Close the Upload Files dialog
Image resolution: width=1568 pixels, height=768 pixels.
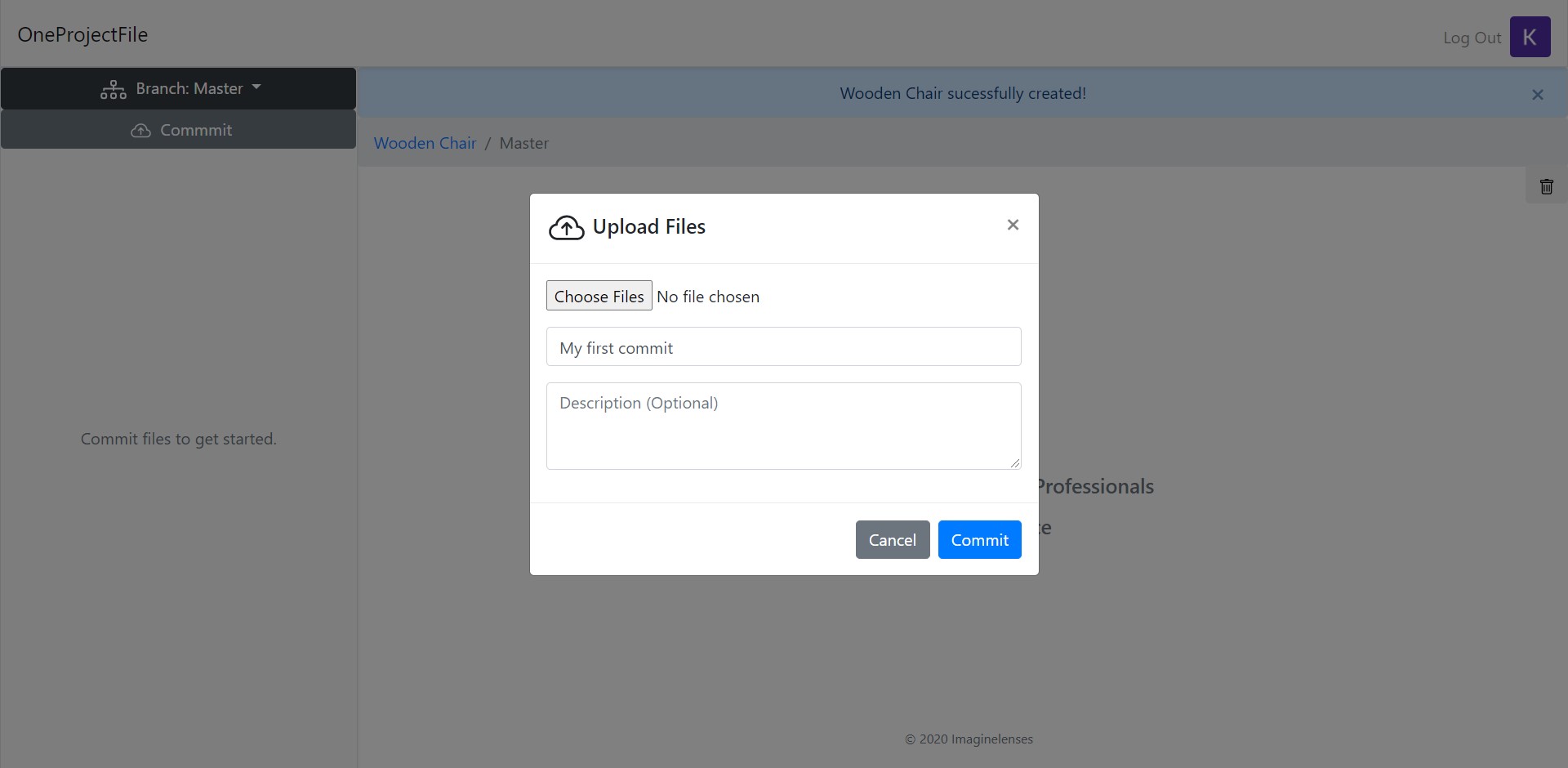coord(1013,225)
